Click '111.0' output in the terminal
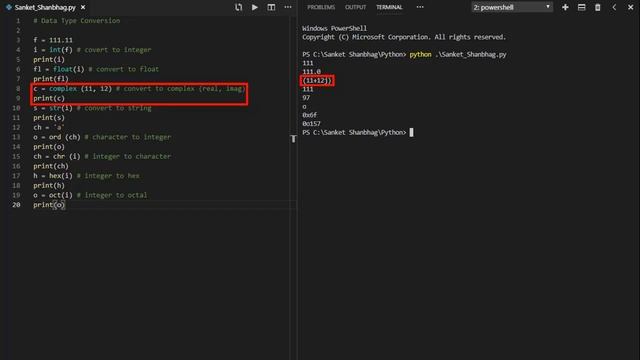This screenshot has height=360, width=640. 311,72
